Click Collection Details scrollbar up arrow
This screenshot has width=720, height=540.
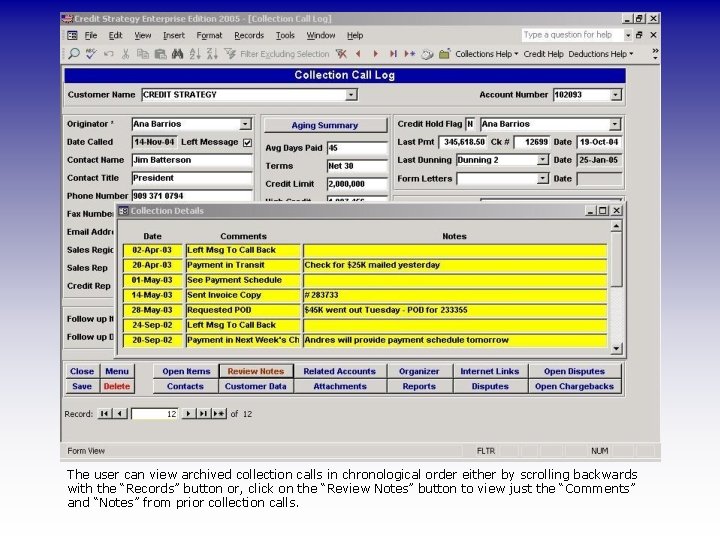616,226
